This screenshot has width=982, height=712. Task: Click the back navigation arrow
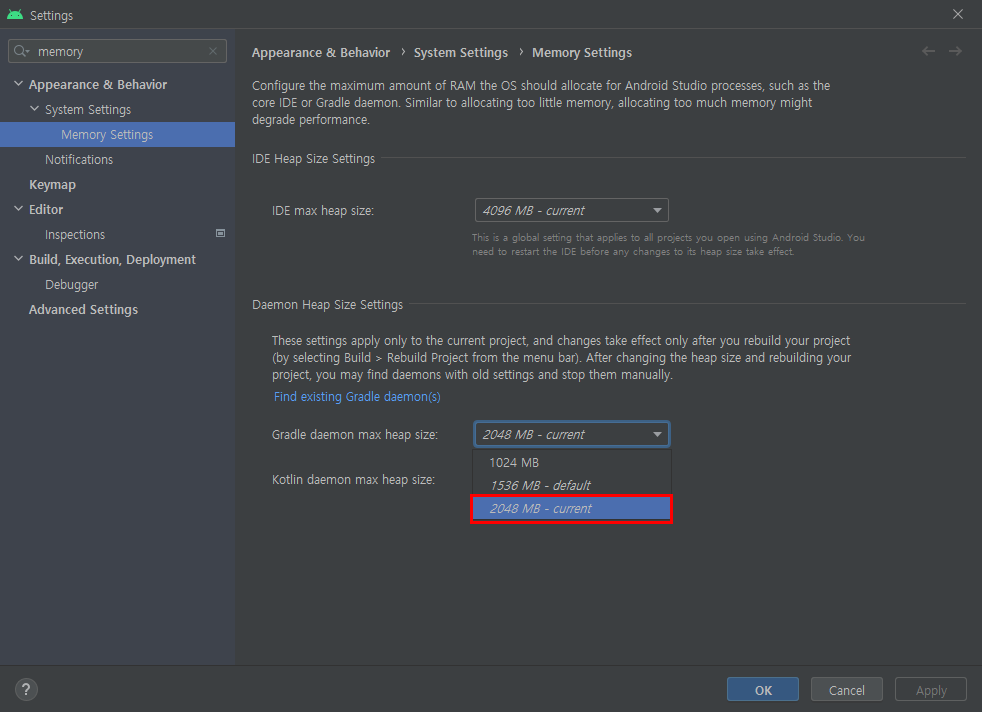click(928, 51)
